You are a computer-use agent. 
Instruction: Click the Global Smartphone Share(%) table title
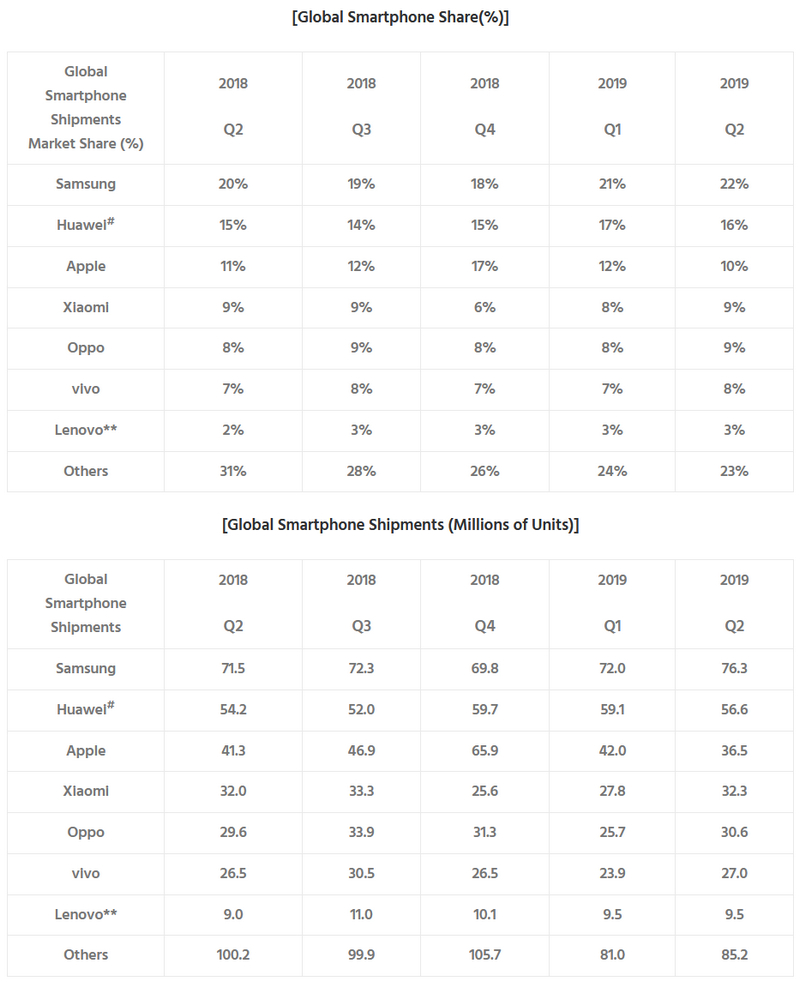[400, 17]
